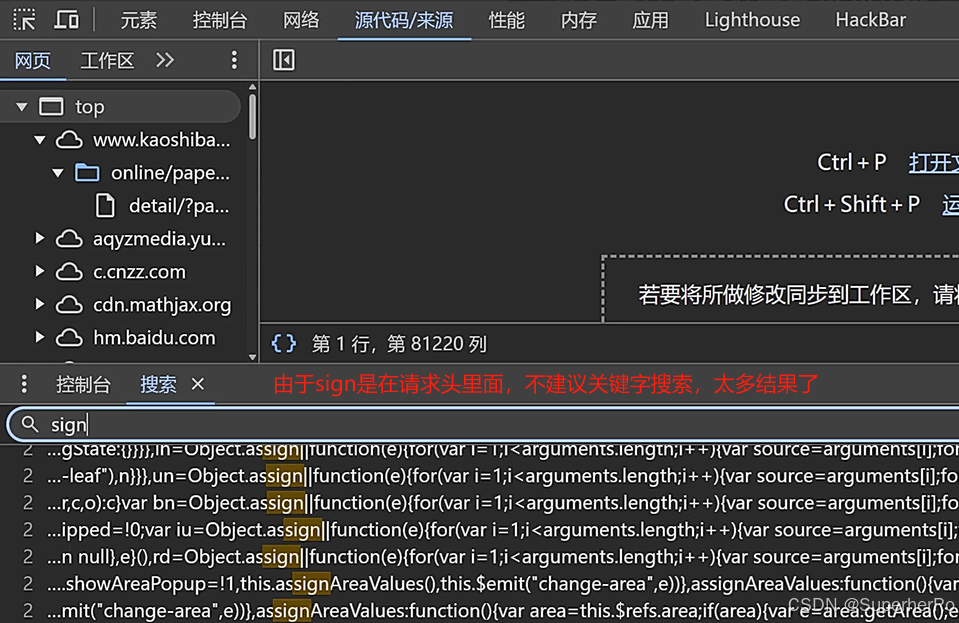Click the navigator scrollbar thumb
The image size is (959, 623).
click(x=252, y=115)
